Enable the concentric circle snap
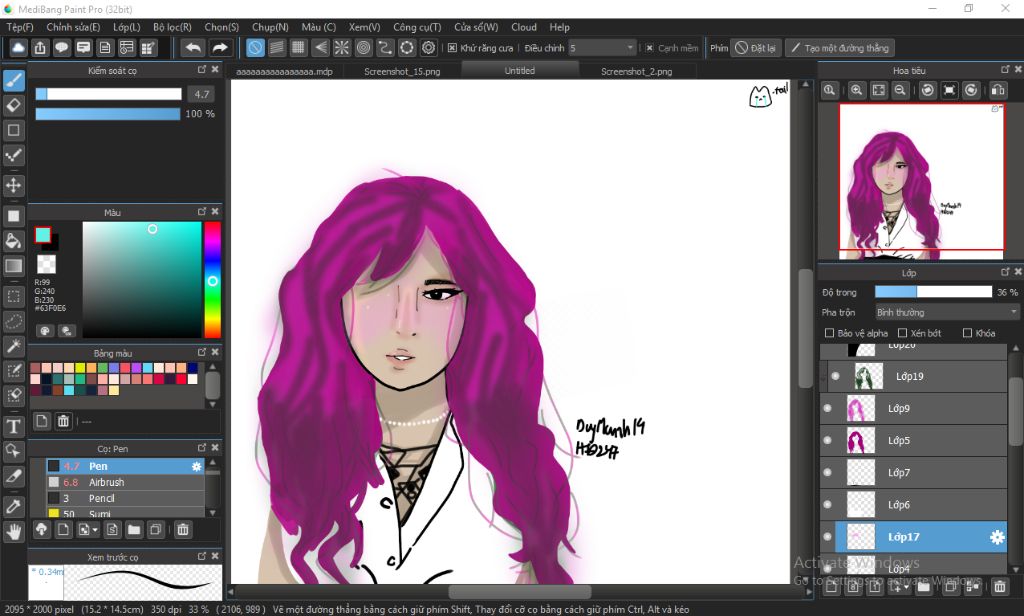The height and width of the screenshot is (616, 1024). coord(364,48)
